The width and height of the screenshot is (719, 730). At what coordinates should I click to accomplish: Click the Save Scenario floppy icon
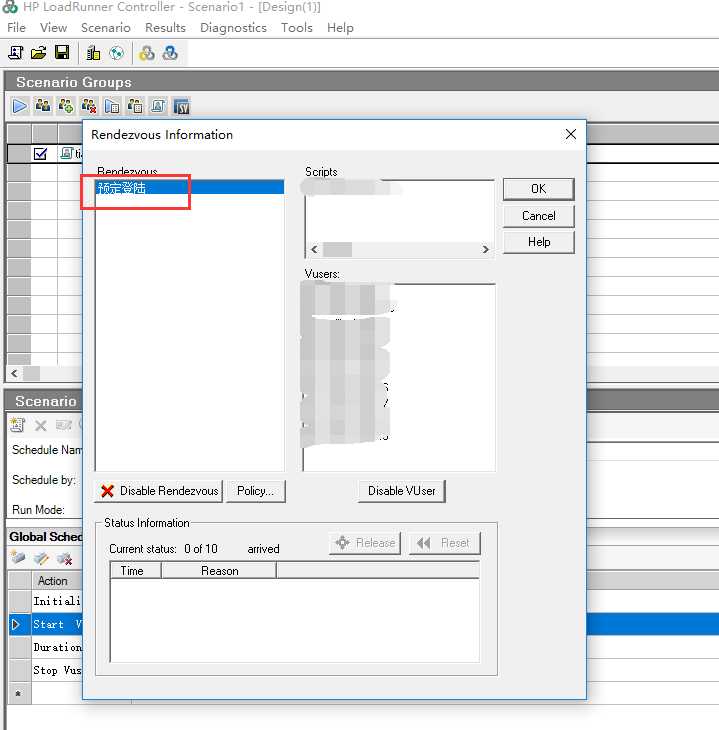click(62, 52)
